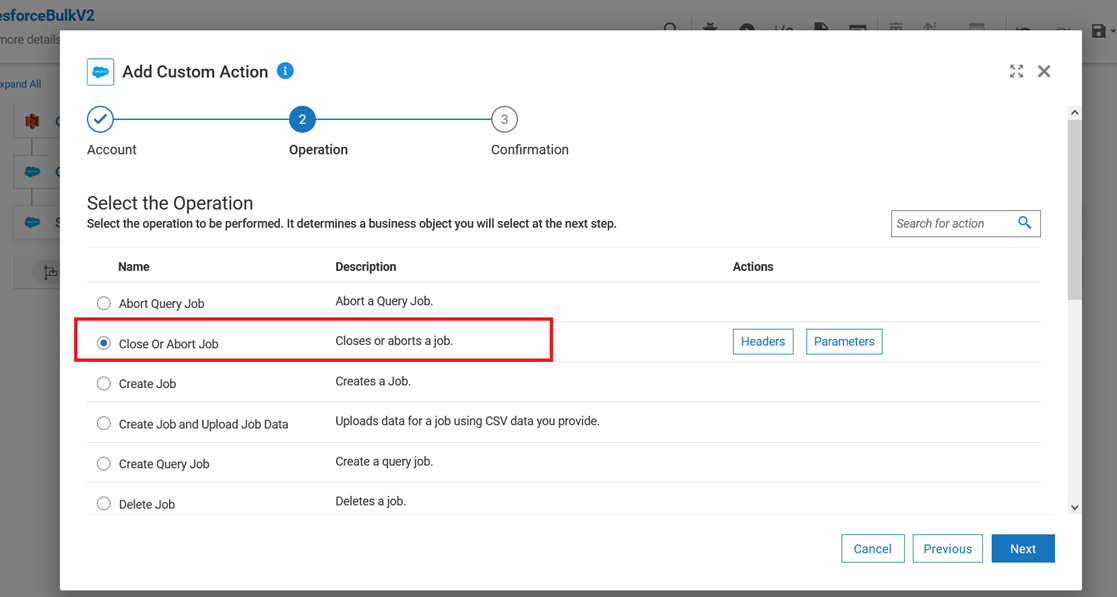Click the Search for action field
This screenshot has width=1117, height=597.
tap(952, 224)
